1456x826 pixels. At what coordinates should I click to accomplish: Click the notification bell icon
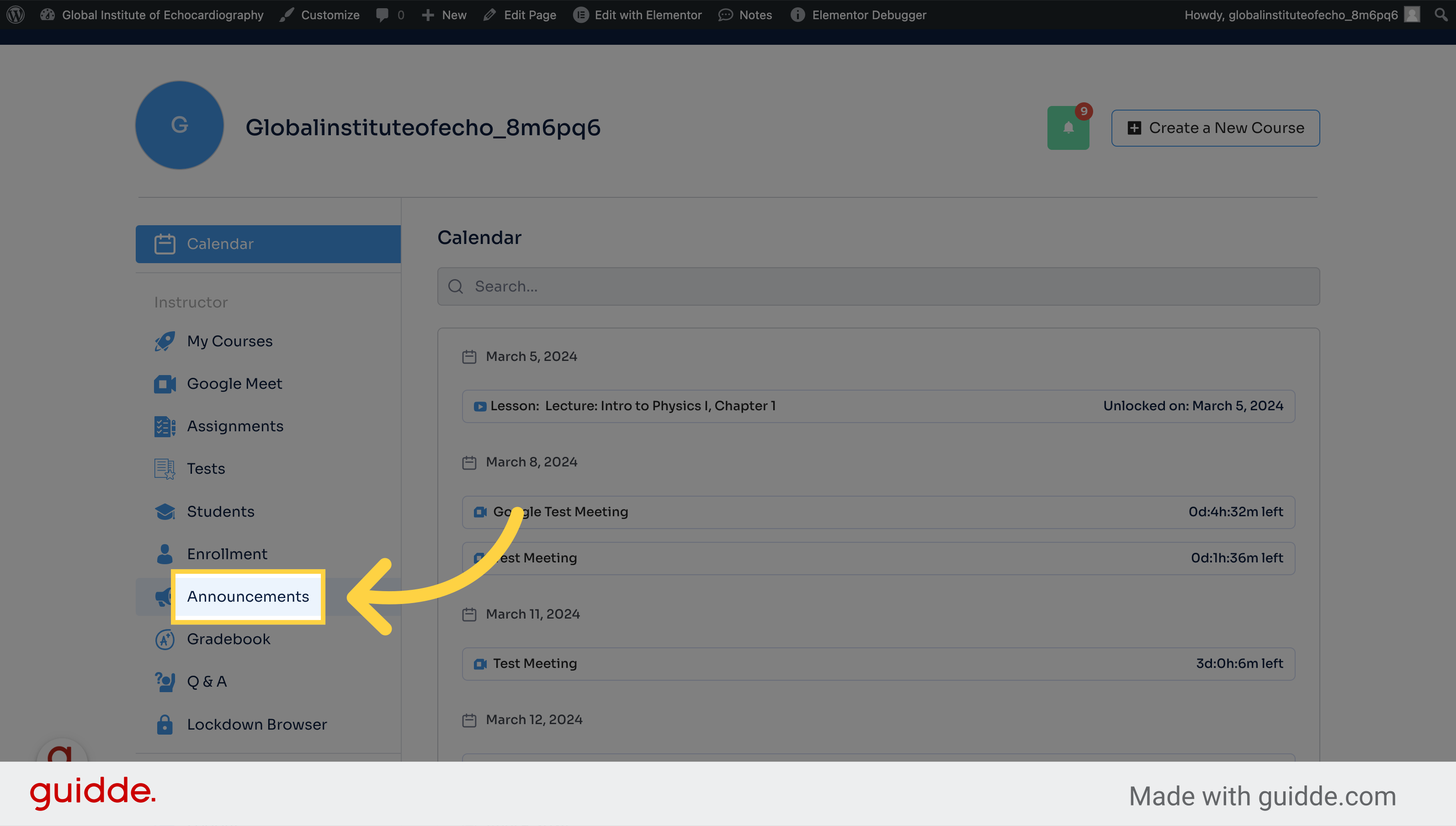coord(1067,127)
